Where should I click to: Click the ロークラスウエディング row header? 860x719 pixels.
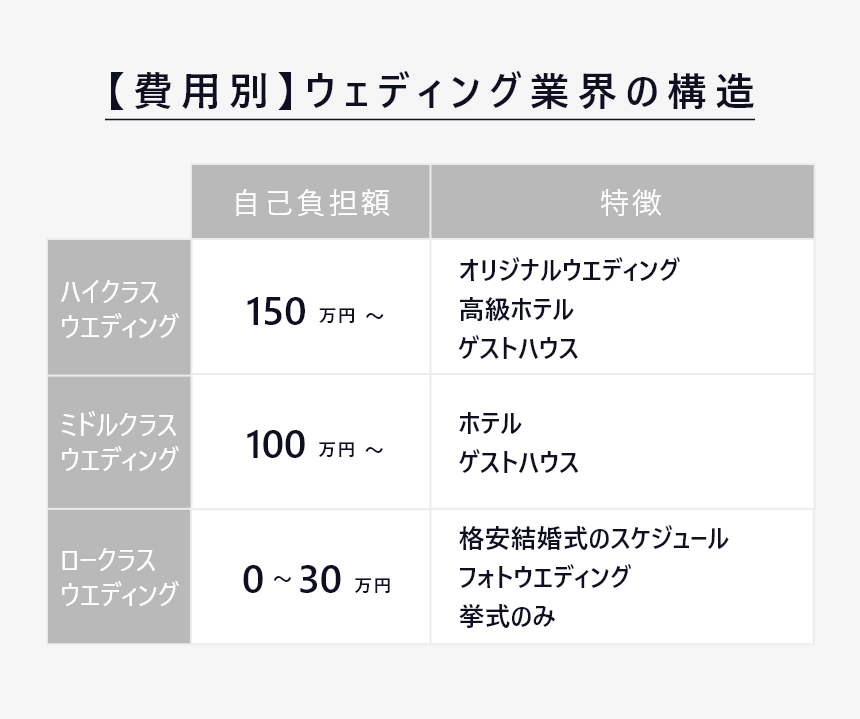click(119, 576)
